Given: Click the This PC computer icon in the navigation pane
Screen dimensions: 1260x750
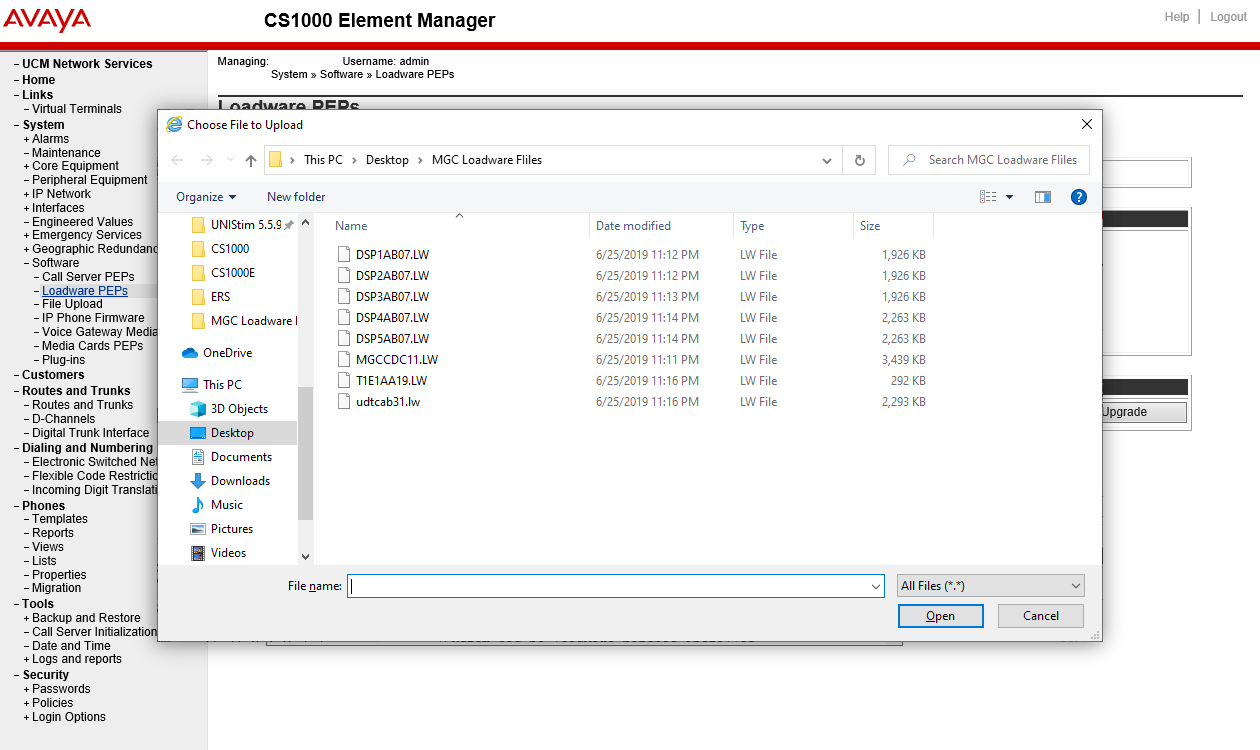Looking at the screenshot, I should pyautogui.click(x=190, y=385).
